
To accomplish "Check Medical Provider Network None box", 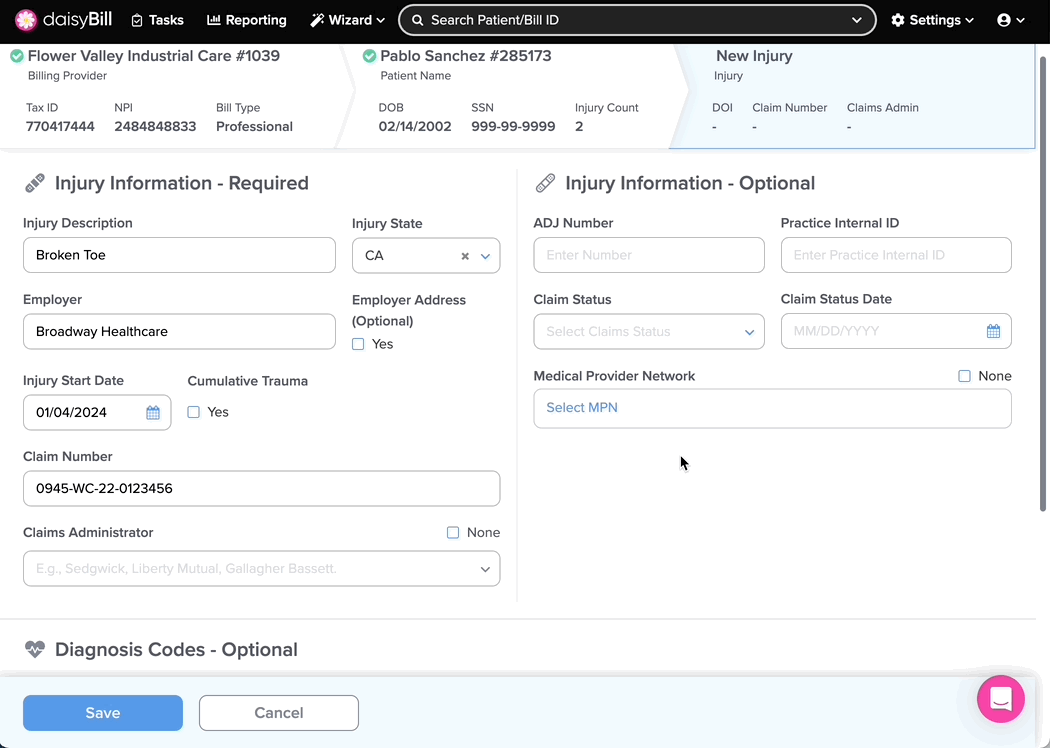I will tap(964, 376).
